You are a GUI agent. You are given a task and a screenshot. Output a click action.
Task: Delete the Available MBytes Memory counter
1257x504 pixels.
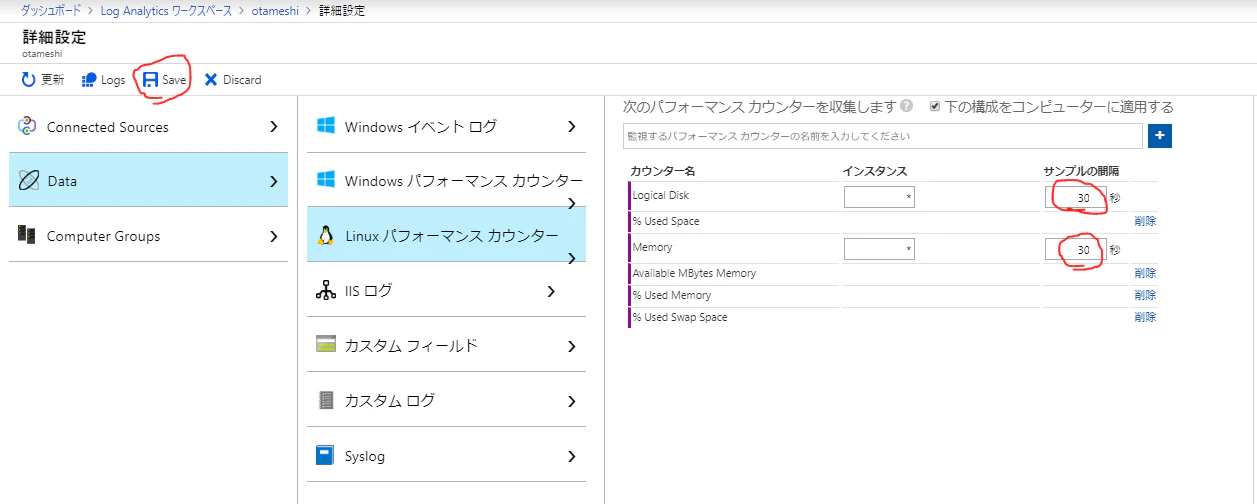point(1145,273)
